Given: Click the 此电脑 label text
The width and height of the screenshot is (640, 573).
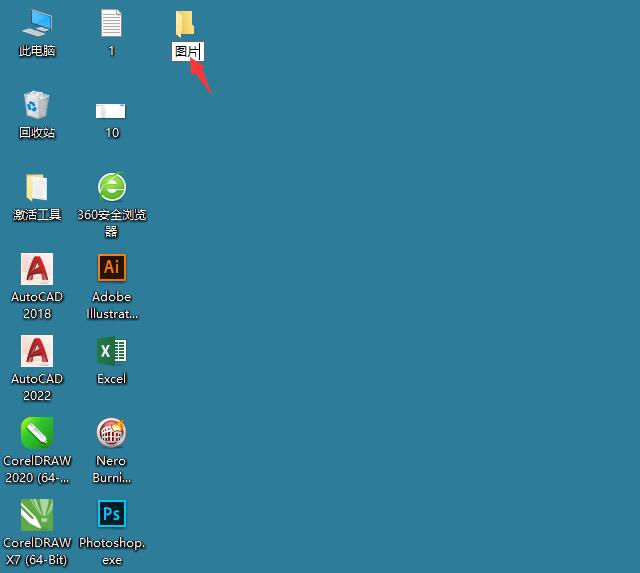Looking at the screenshot, I should (x=37, y=51).
